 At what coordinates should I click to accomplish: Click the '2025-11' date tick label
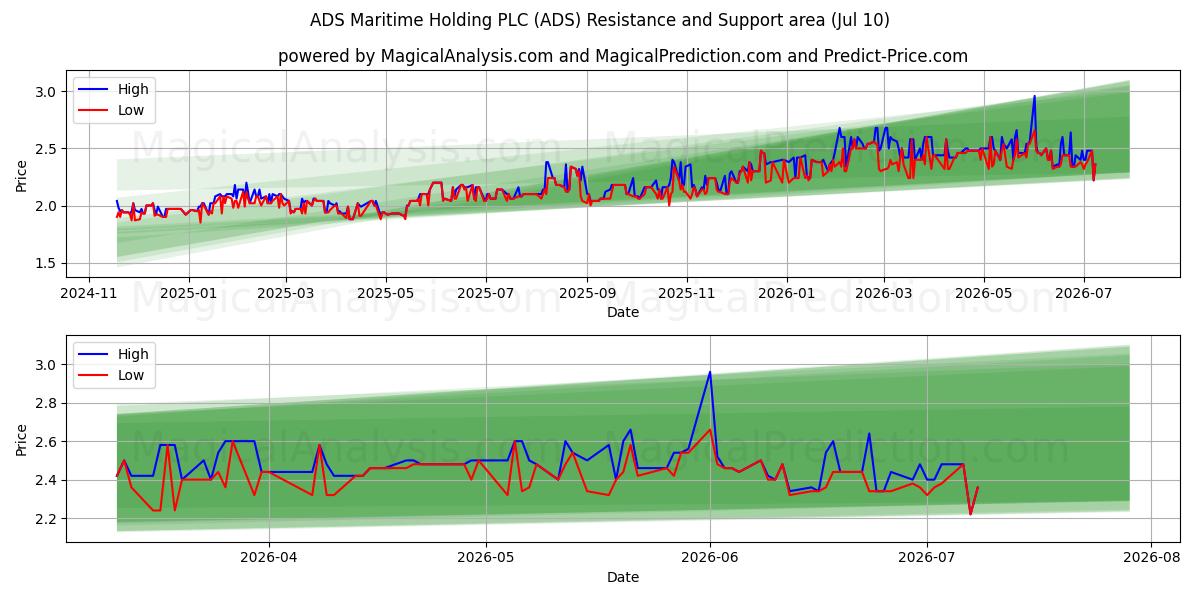[x=686, y=294]
